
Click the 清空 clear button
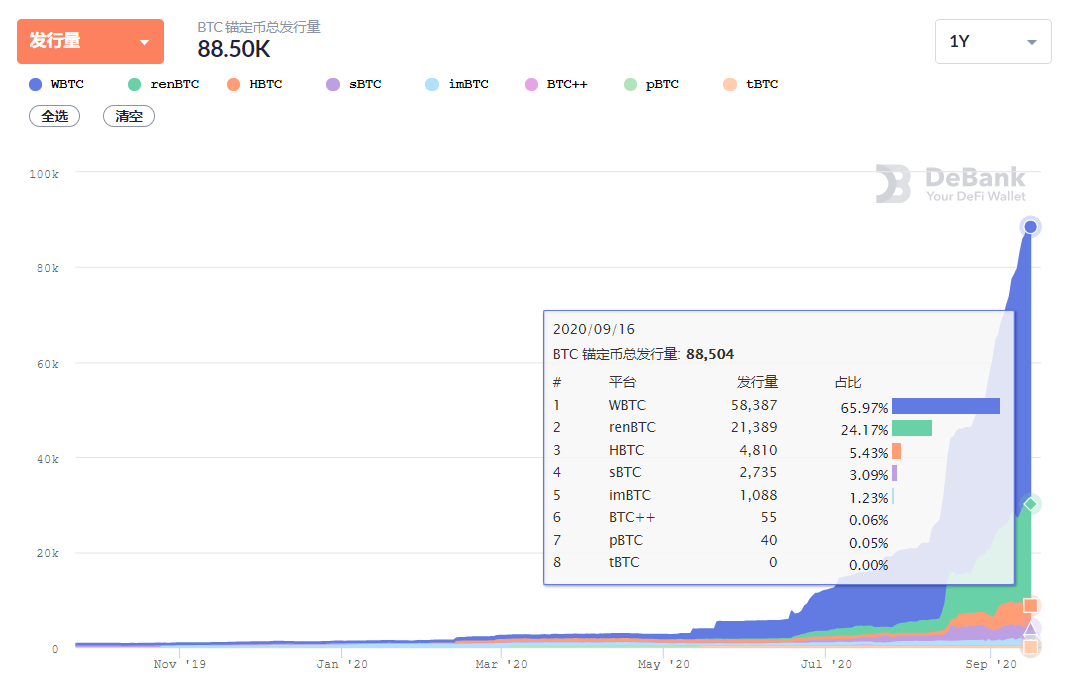click(129, 116)
